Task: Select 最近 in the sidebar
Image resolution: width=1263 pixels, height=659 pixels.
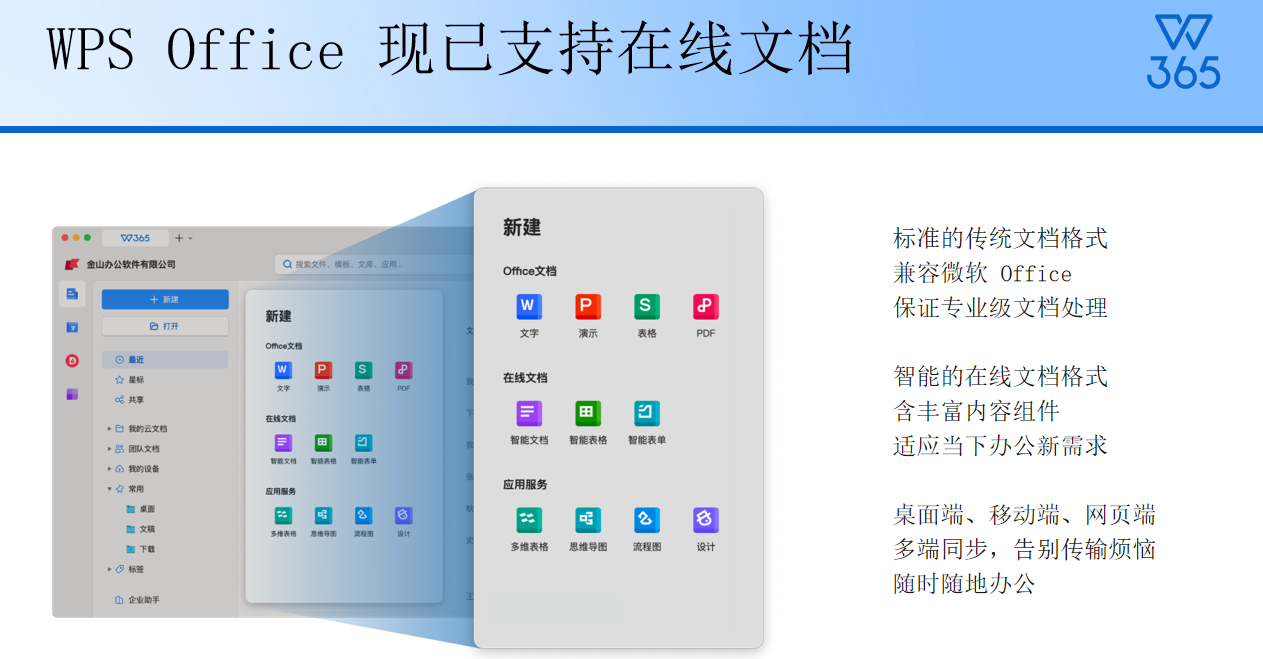Action: coord(165,359)
